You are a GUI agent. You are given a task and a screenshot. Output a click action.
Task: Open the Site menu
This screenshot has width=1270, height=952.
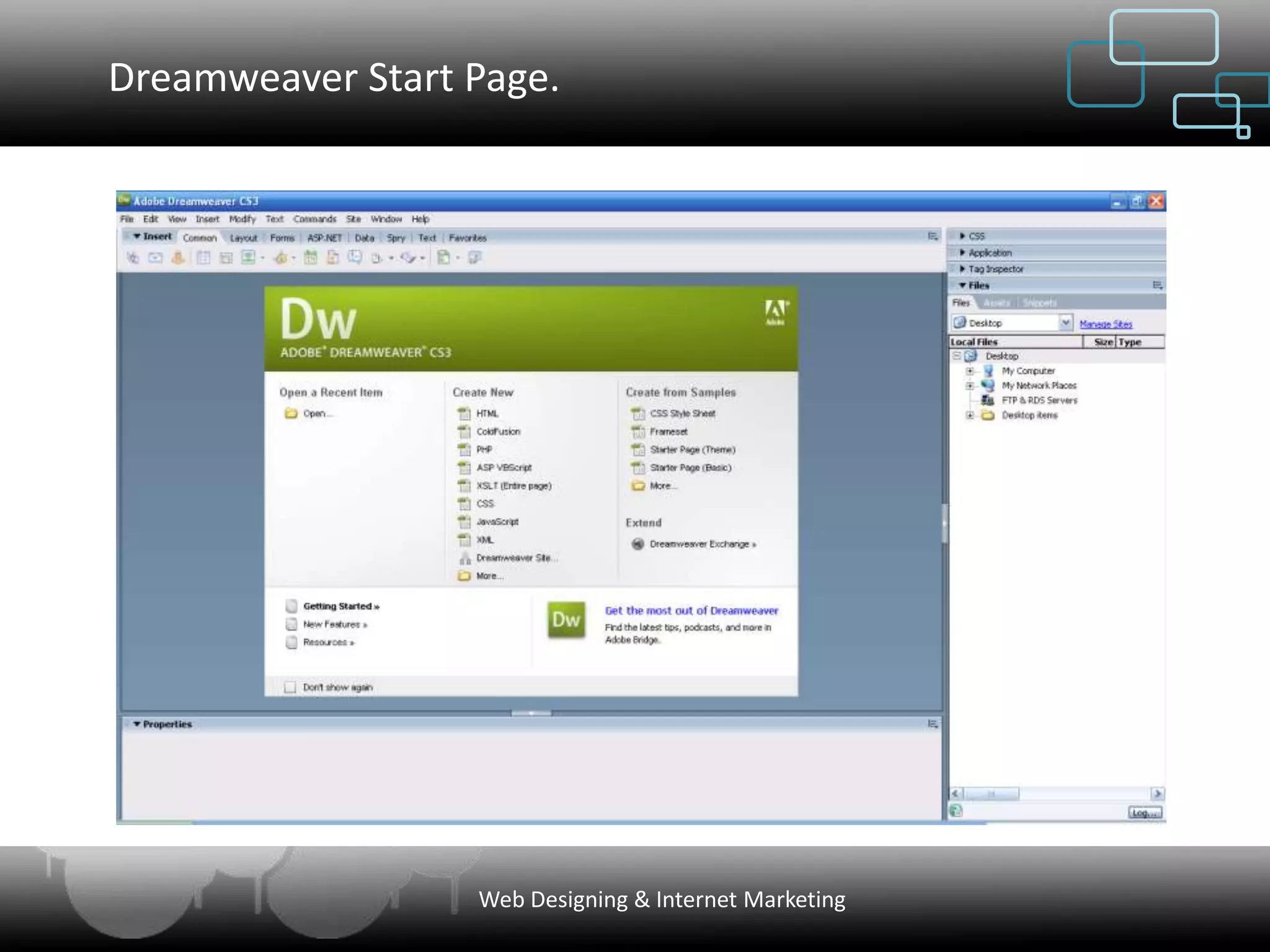click(x=353, y=219)
